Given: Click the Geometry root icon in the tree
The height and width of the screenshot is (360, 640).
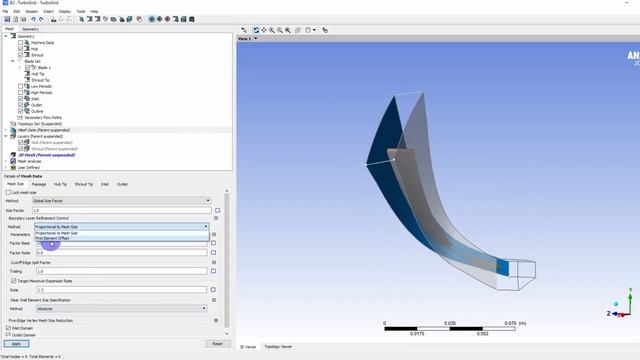Looking at the screenshot, I should [x=13, y=36].
